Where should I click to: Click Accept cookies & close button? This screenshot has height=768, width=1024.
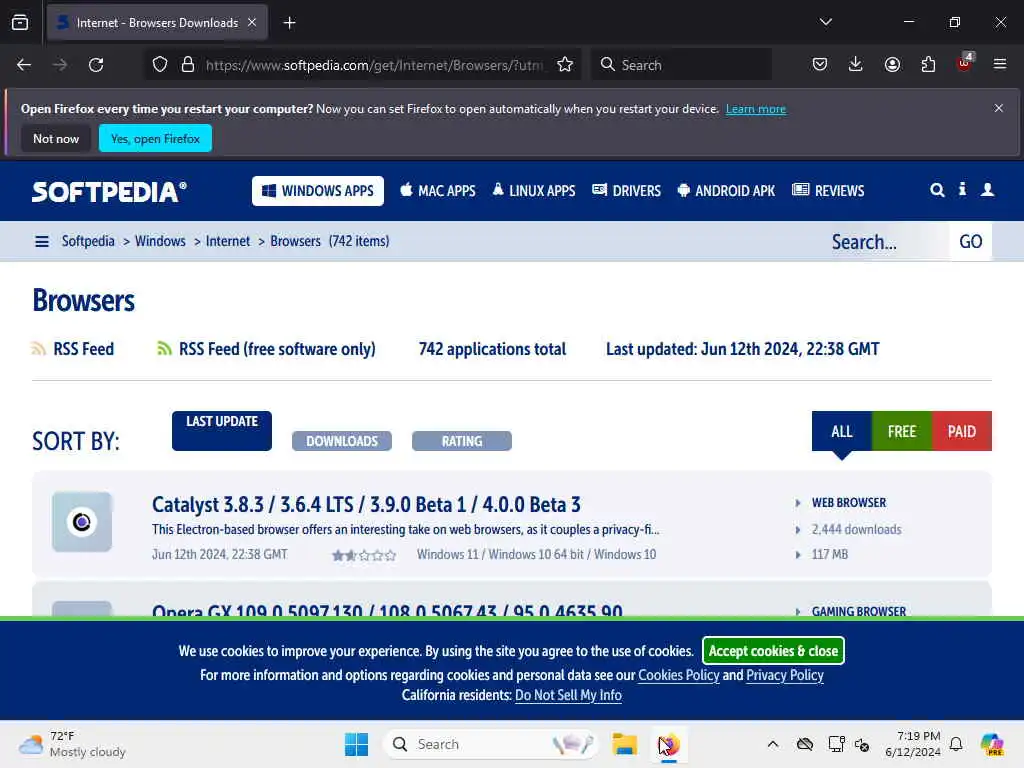tap(773, 650)
